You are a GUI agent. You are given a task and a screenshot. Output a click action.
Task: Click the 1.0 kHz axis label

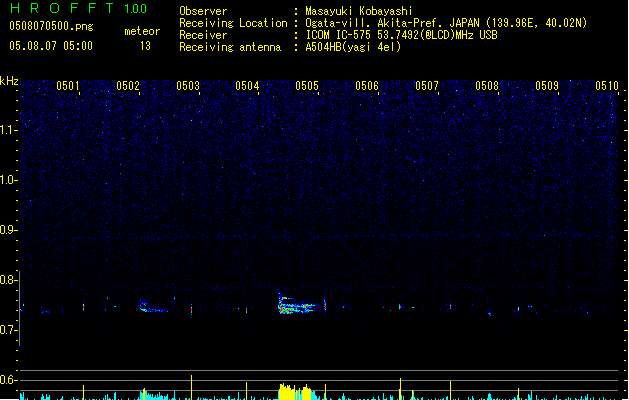pos(9,180)
